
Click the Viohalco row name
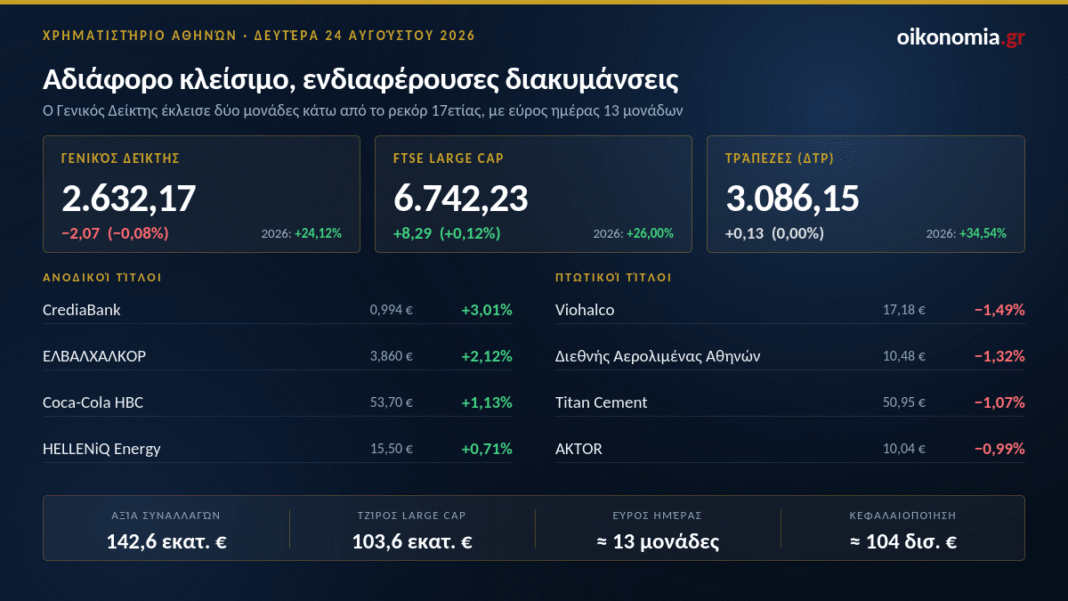click(584, 309)
